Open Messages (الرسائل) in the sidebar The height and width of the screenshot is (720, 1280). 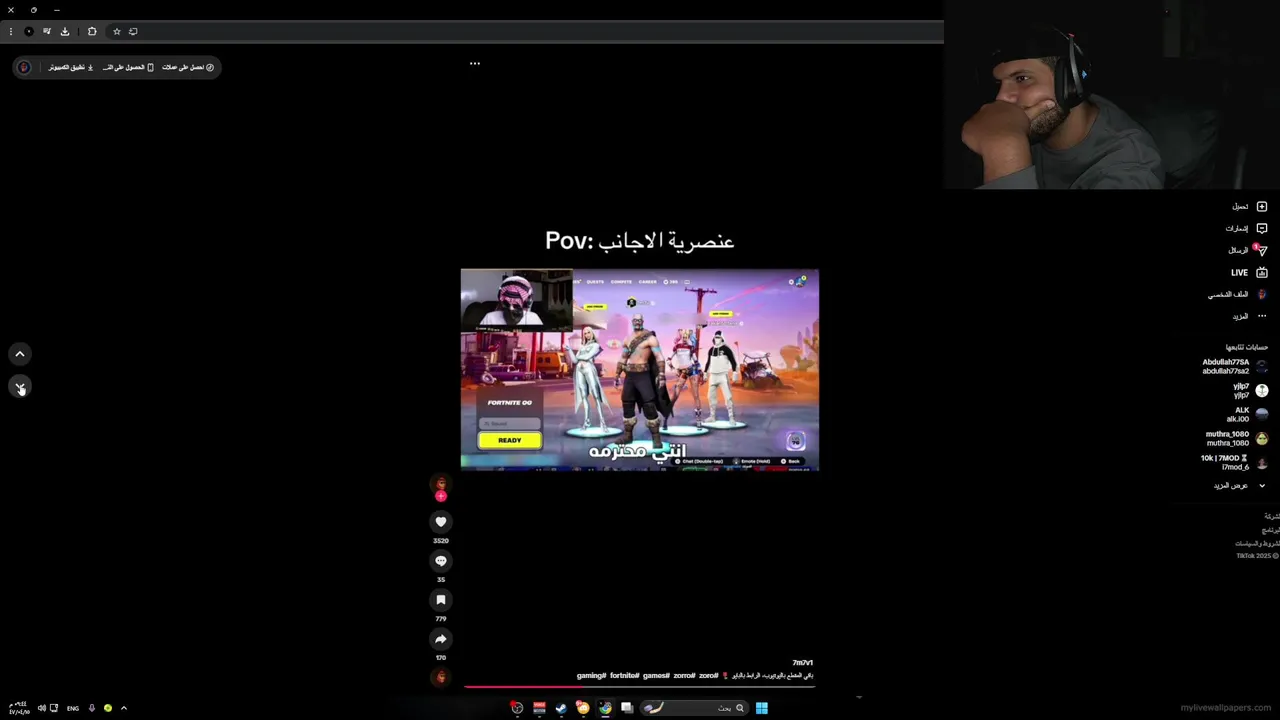1247,250
